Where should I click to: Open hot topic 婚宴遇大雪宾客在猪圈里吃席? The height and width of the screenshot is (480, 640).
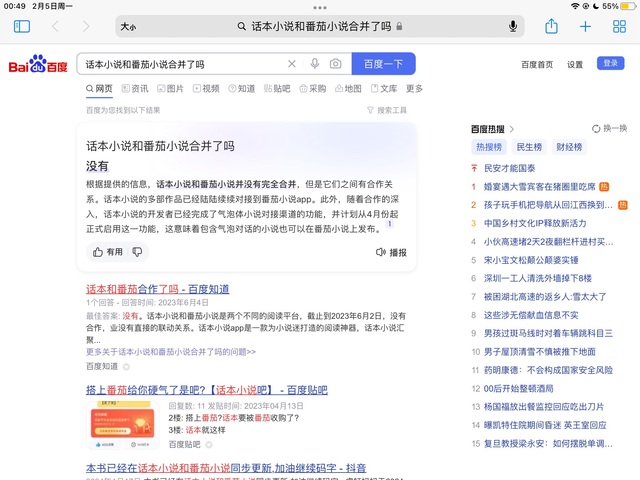(540, 187)
